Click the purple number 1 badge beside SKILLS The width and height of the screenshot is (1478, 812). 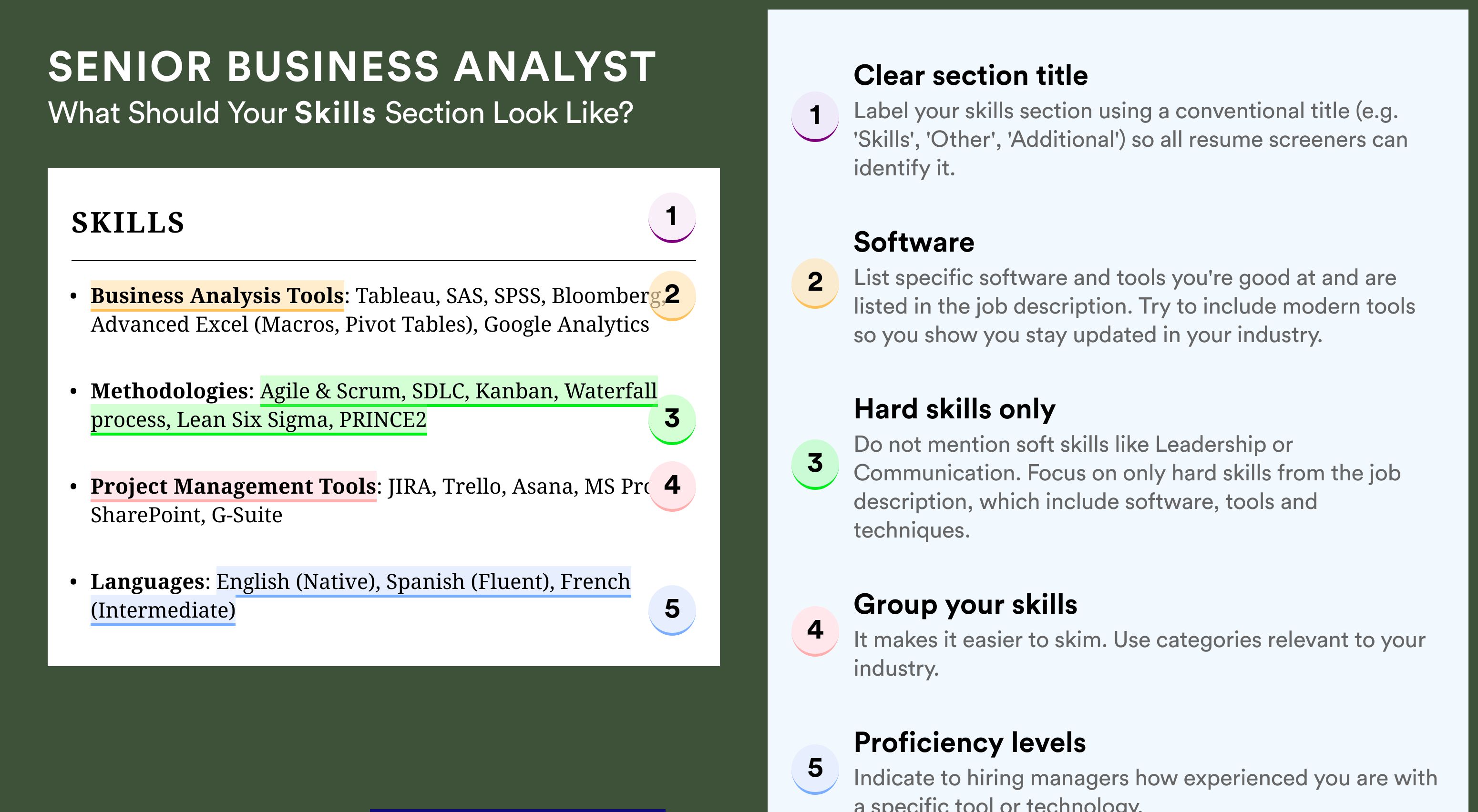click(x=672, y=217)
